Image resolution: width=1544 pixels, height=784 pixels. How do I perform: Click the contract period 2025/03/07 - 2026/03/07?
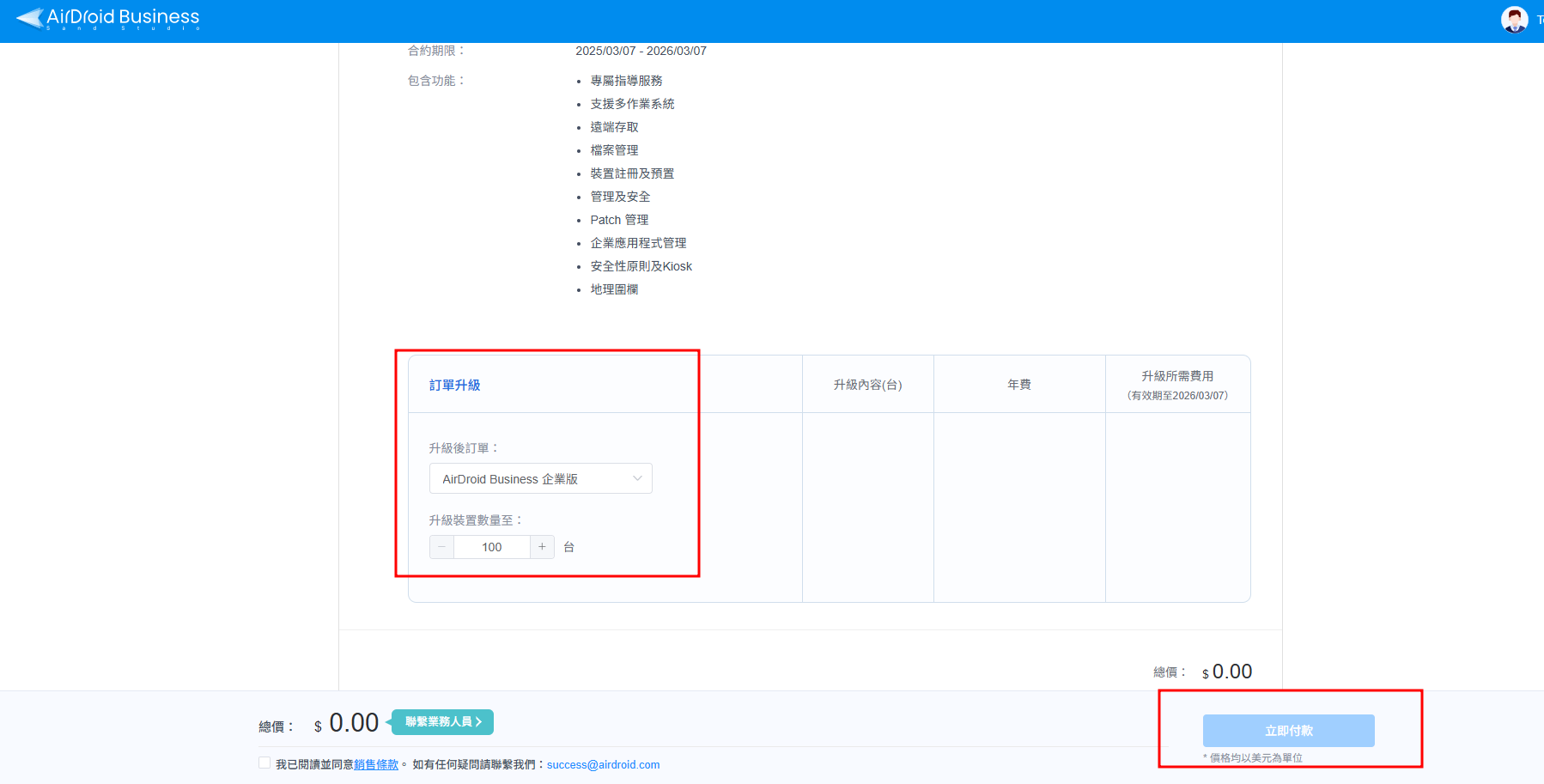point(641,51)
